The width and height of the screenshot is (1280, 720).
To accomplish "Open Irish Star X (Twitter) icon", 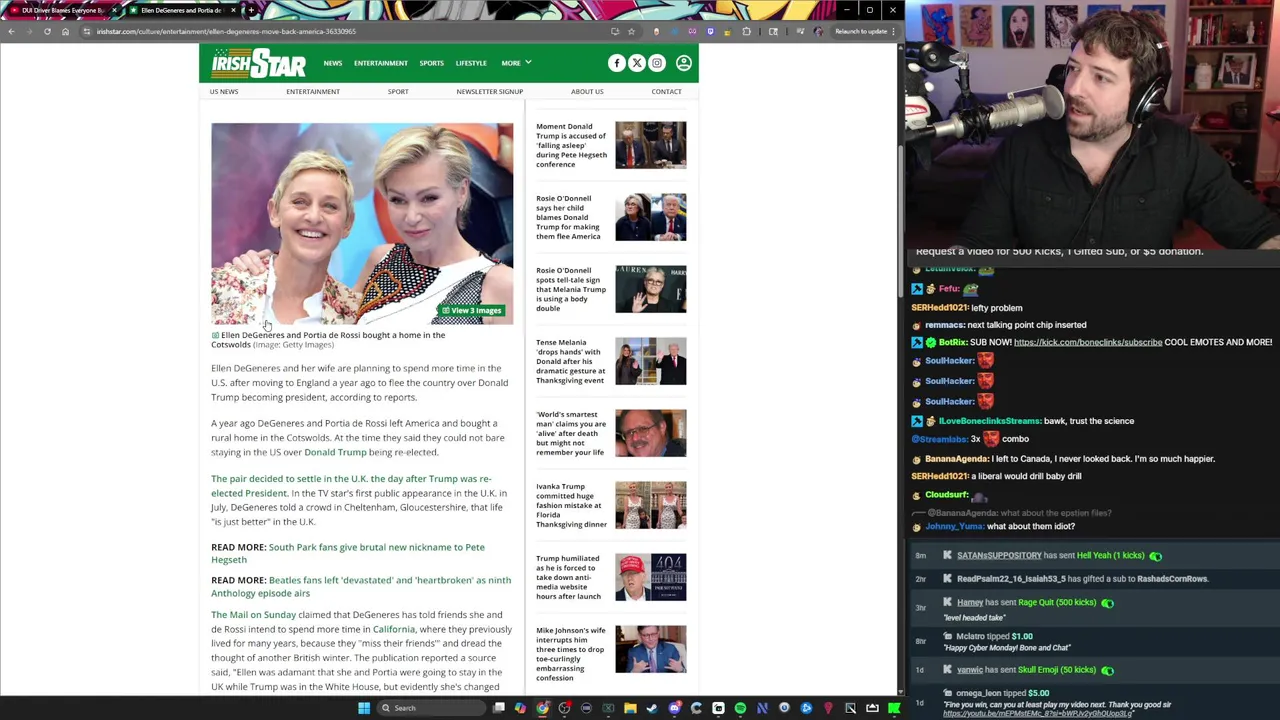I will [637, 63].
